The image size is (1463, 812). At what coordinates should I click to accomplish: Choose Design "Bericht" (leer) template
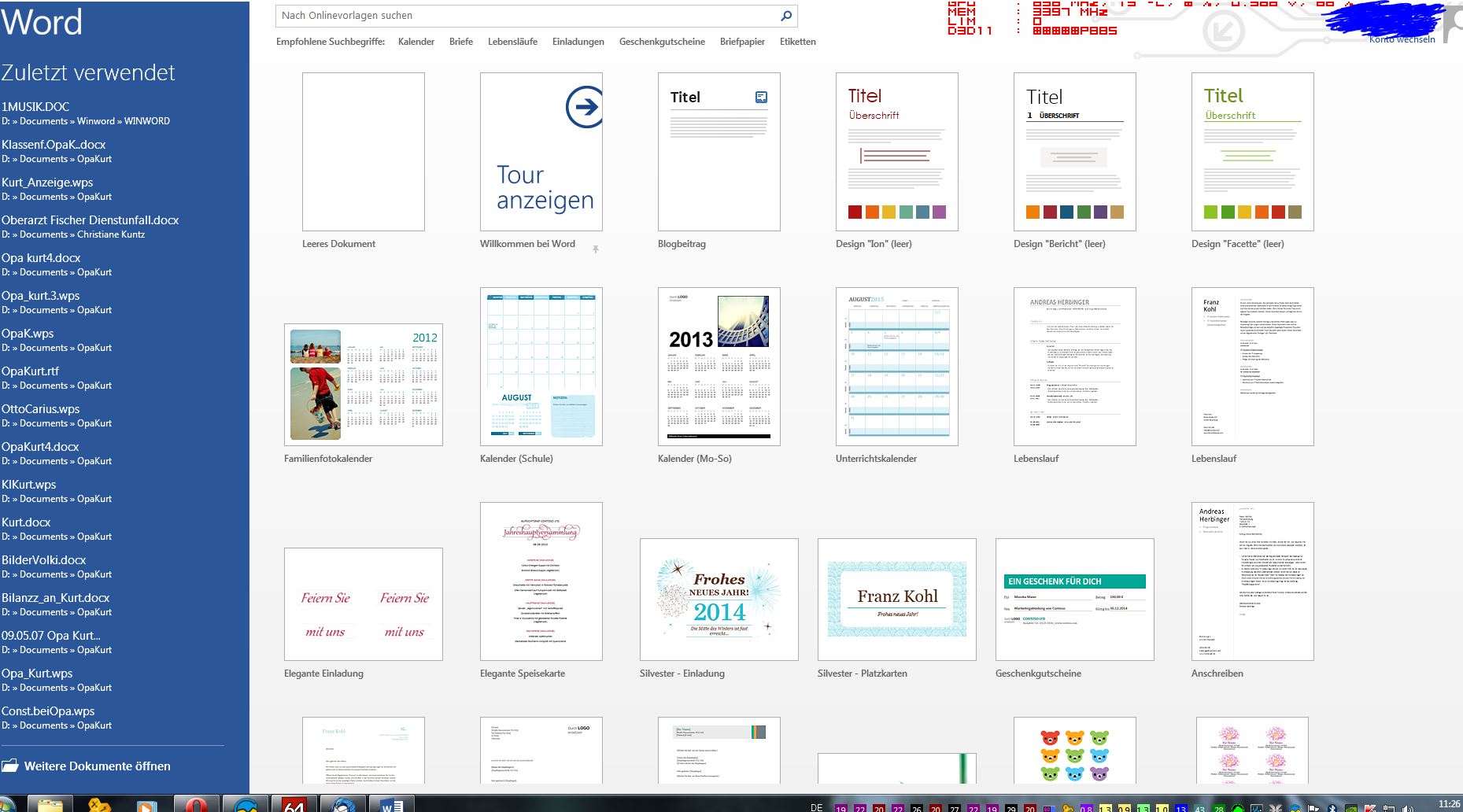1075,152
